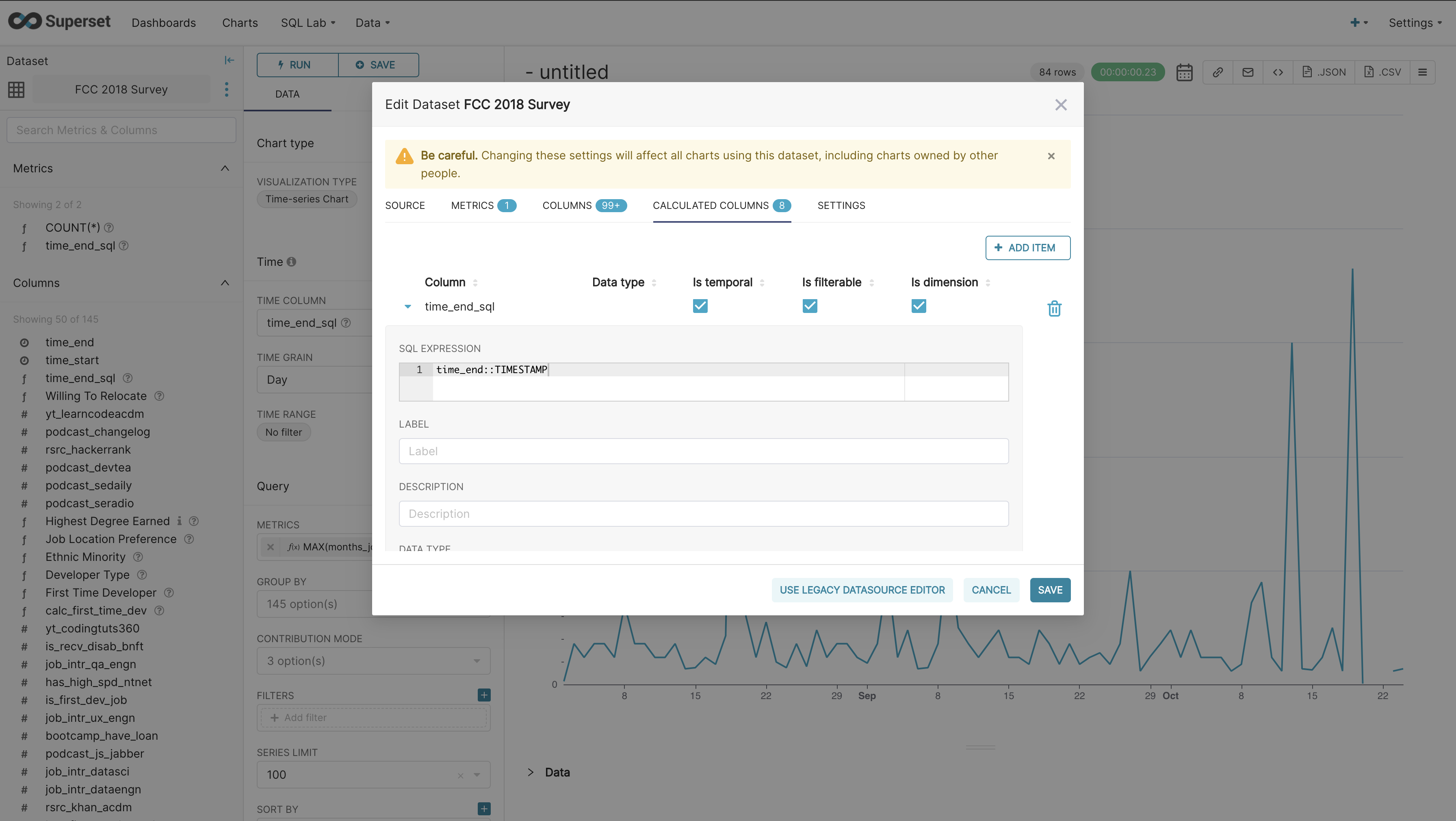Screen dimensions: 1456x821
Task: Open the dataset three-dot options menu
Action: click(227, 89)
